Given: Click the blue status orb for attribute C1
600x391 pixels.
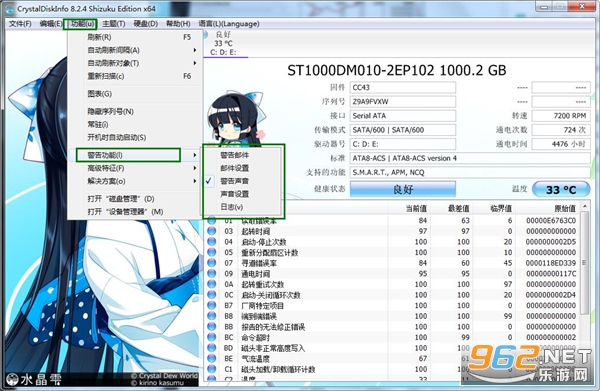Looking at the screenshot, I should (x=212, y=369).
